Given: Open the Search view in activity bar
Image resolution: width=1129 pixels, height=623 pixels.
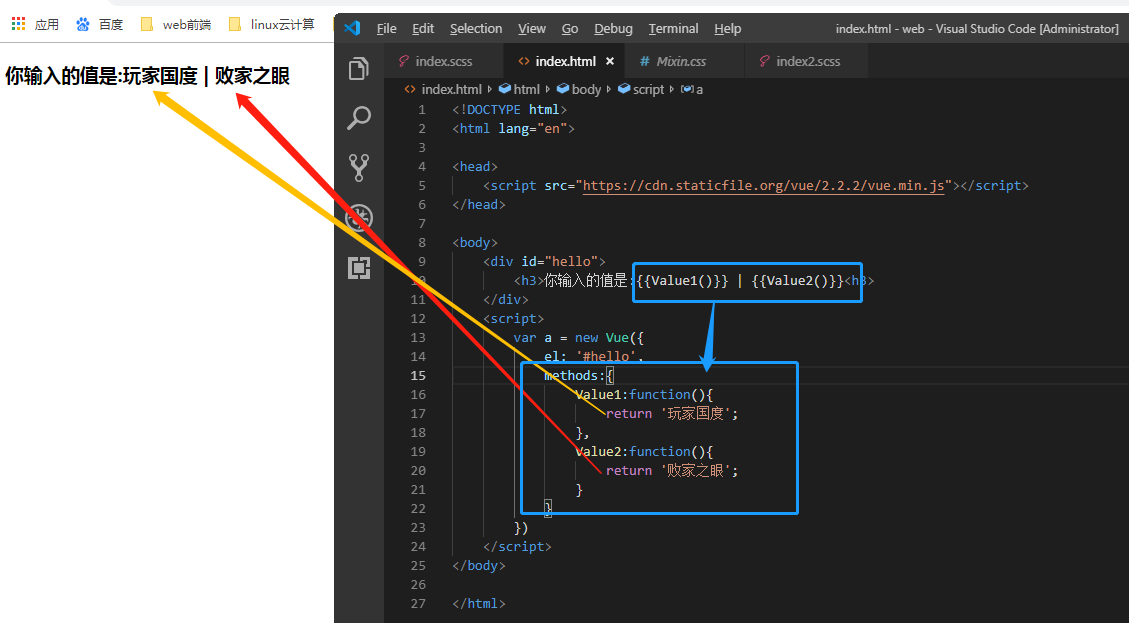Looking at the screenshot, I should (x=359, y=118).
